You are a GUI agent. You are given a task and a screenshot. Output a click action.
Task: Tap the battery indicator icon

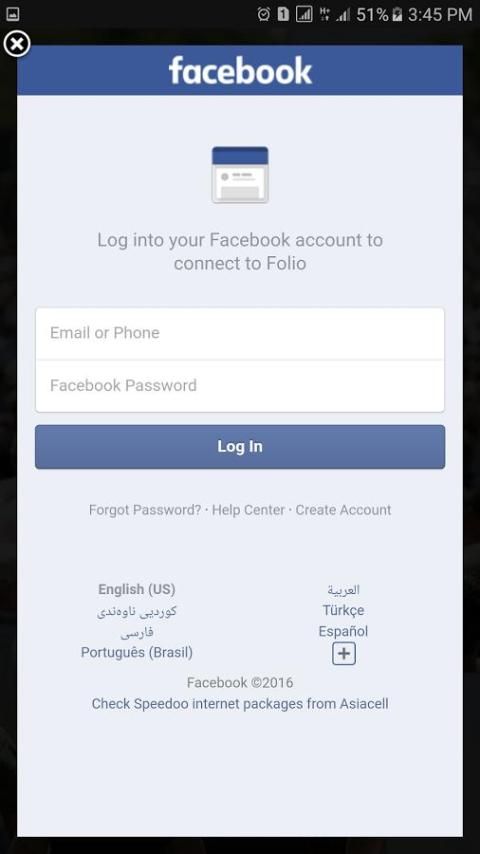coord(397,14)
